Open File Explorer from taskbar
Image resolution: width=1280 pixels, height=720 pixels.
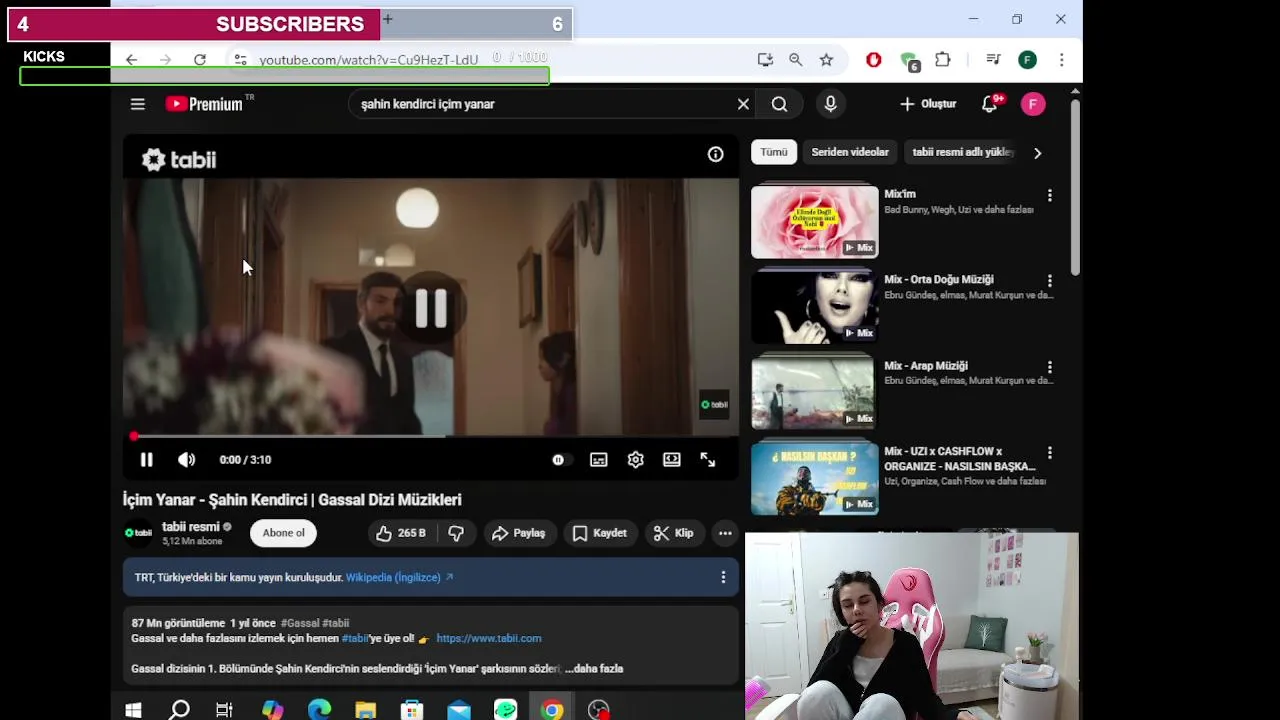click(x=366, y=710)
